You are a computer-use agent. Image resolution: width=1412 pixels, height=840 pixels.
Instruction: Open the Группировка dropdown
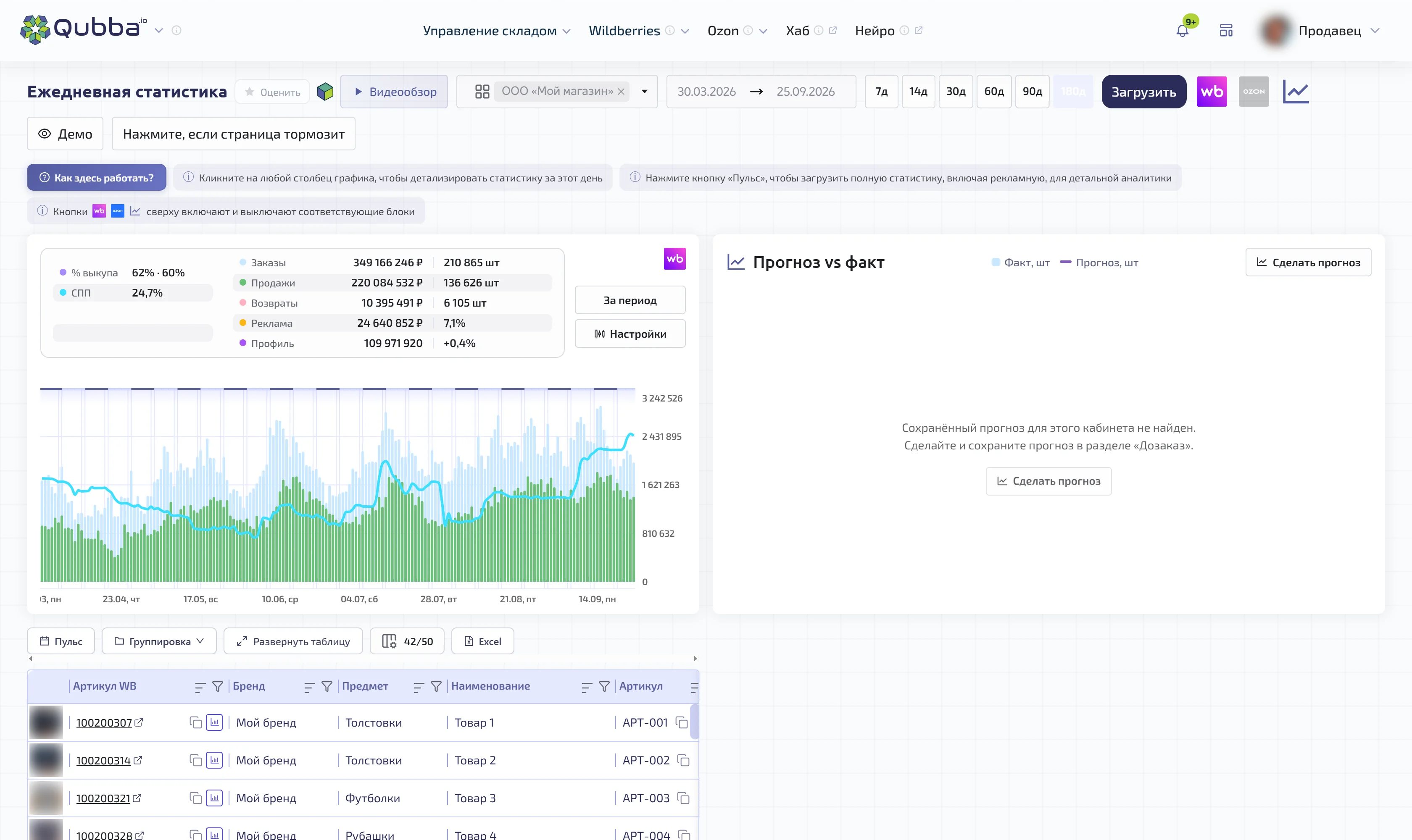click(x=158, y=641)
